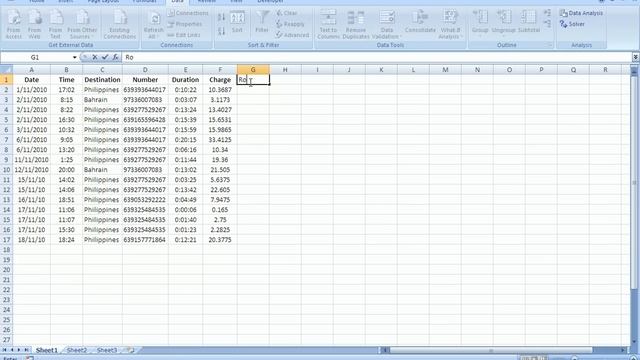Select the charge cell 0.165
Screen dimensions: 640x360
pos(220,210)
